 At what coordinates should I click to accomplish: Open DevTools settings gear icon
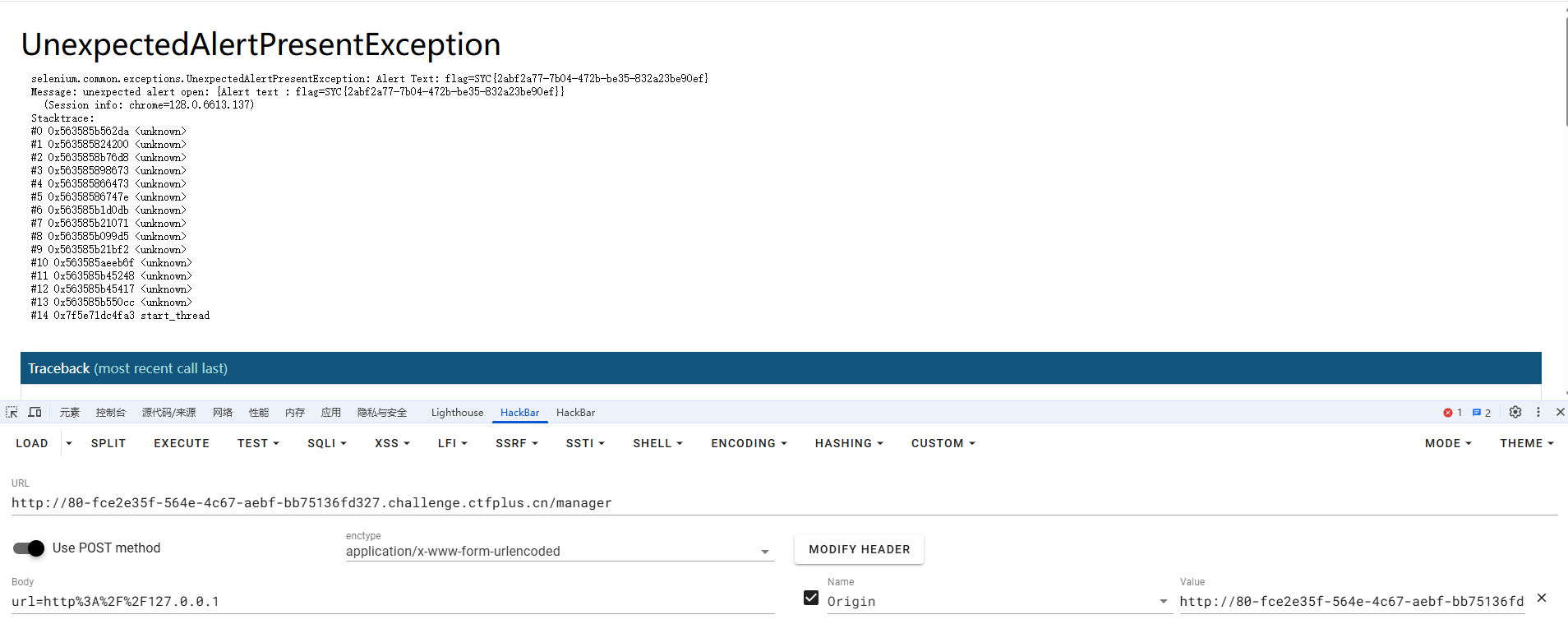(x=1515, y=413)
